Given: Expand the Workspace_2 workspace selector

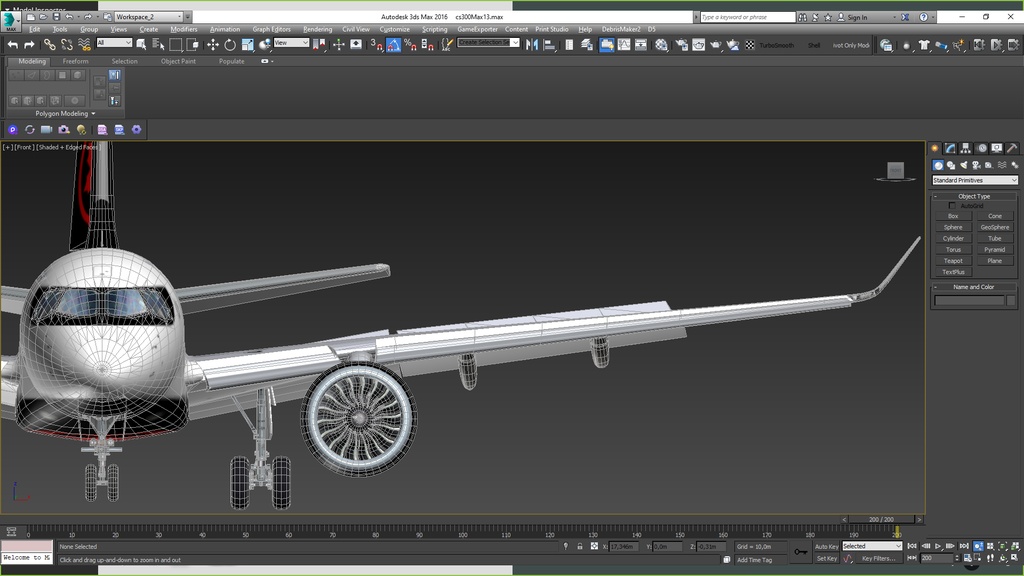Looking at the screenshot, I should [149, 17].
